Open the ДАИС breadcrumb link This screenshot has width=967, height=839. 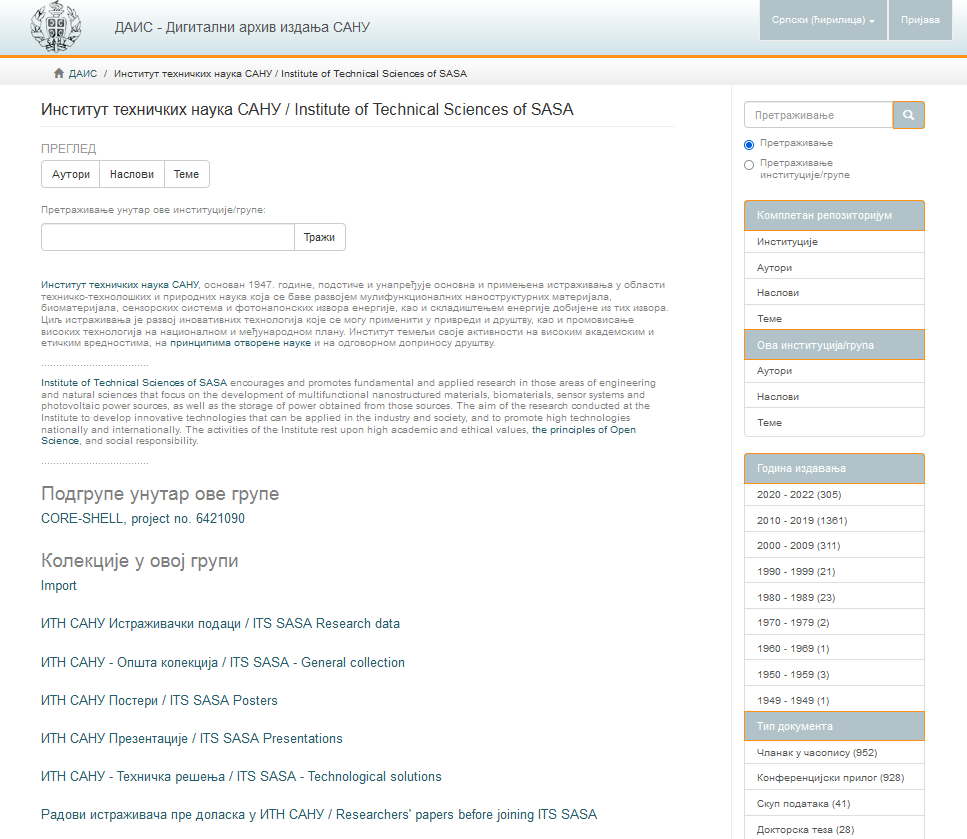coord(83,73)
